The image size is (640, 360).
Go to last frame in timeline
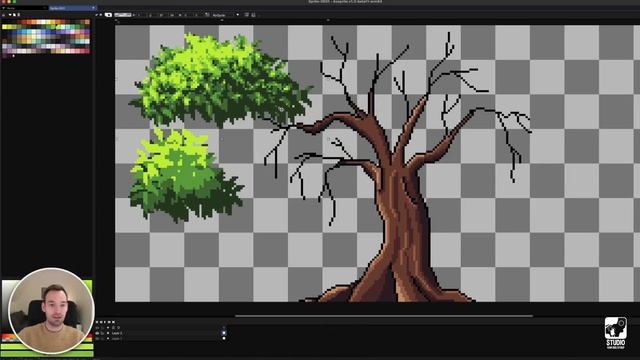point(113,322)
